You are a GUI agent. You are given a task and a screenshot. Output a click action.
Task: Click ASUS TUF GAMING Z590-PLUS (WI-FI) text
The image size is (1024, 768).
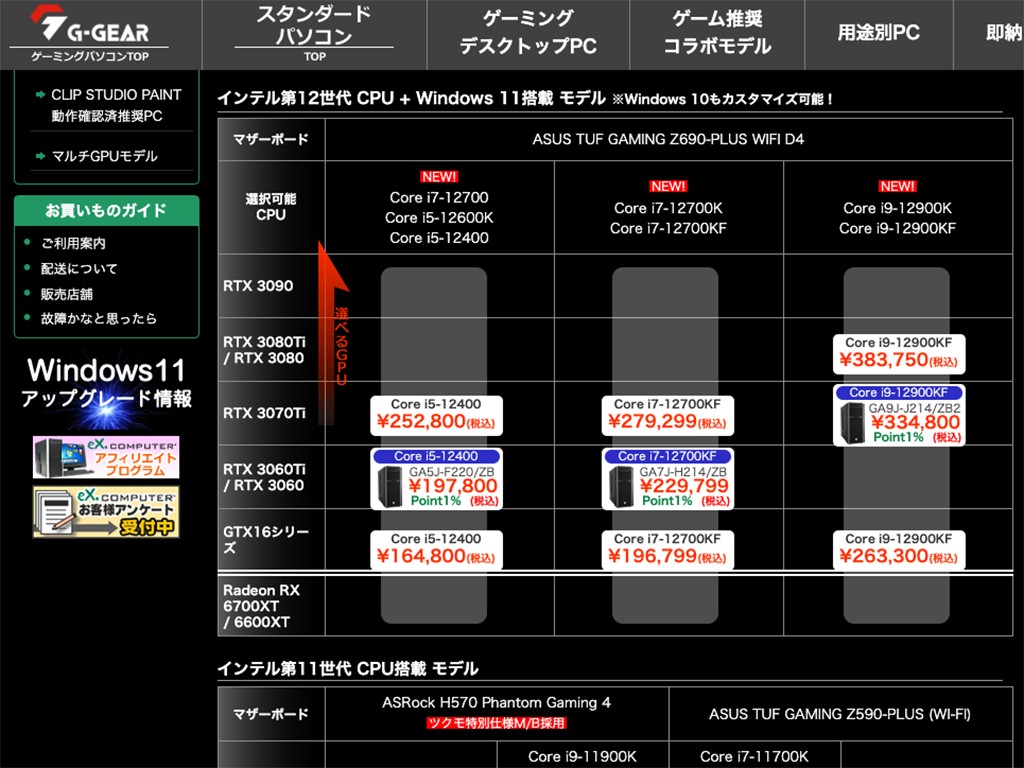tap(840, 714)
